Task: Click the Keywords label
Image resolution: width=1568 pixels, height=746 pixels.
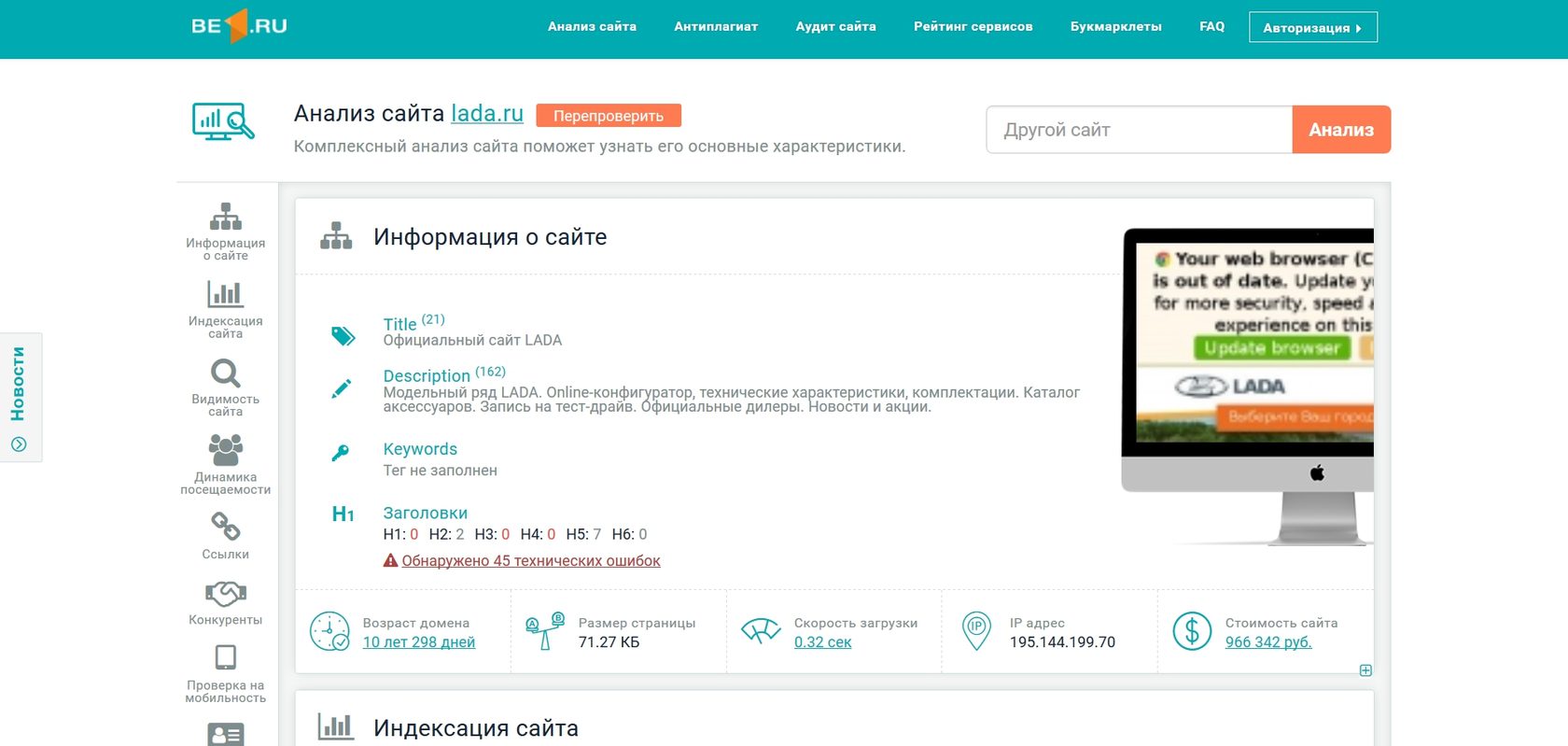Action: pyautogui.click(x=420, y=449)
